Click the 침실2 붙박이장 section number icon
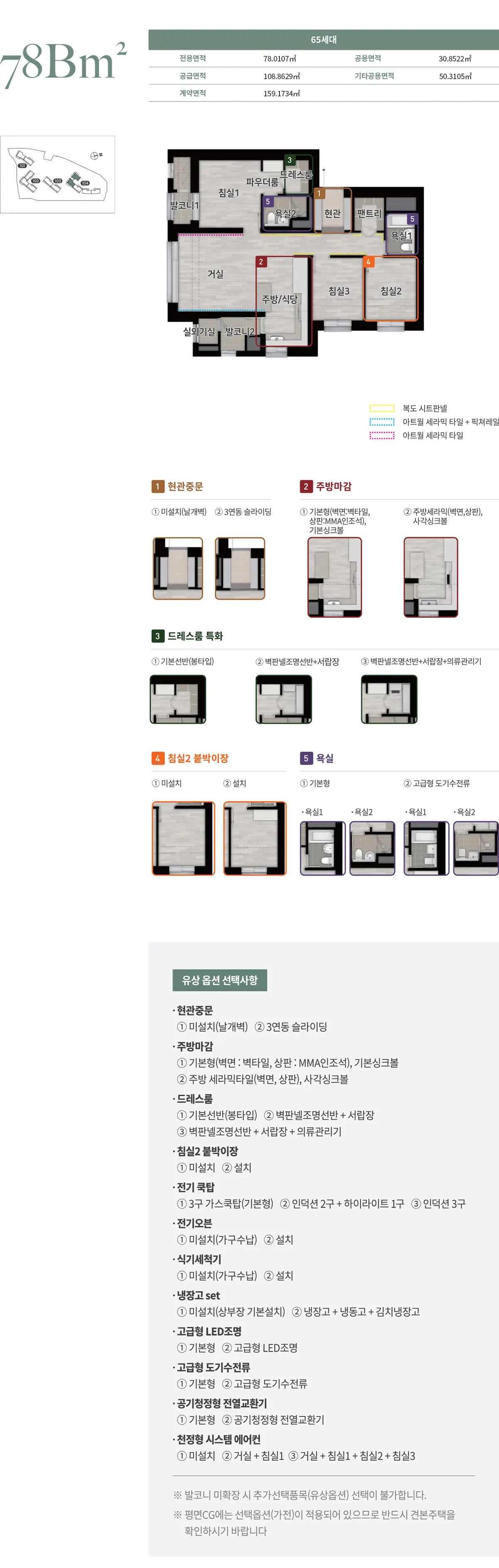Image resolution: width=499 pixels, height=1568 pixels. pos(158,758)
